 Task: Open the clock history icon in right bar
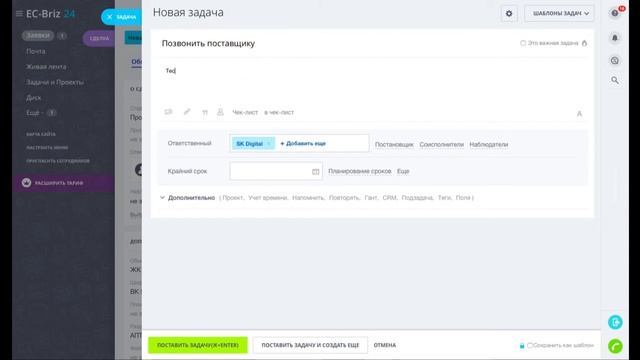click(x=615, y=60)
